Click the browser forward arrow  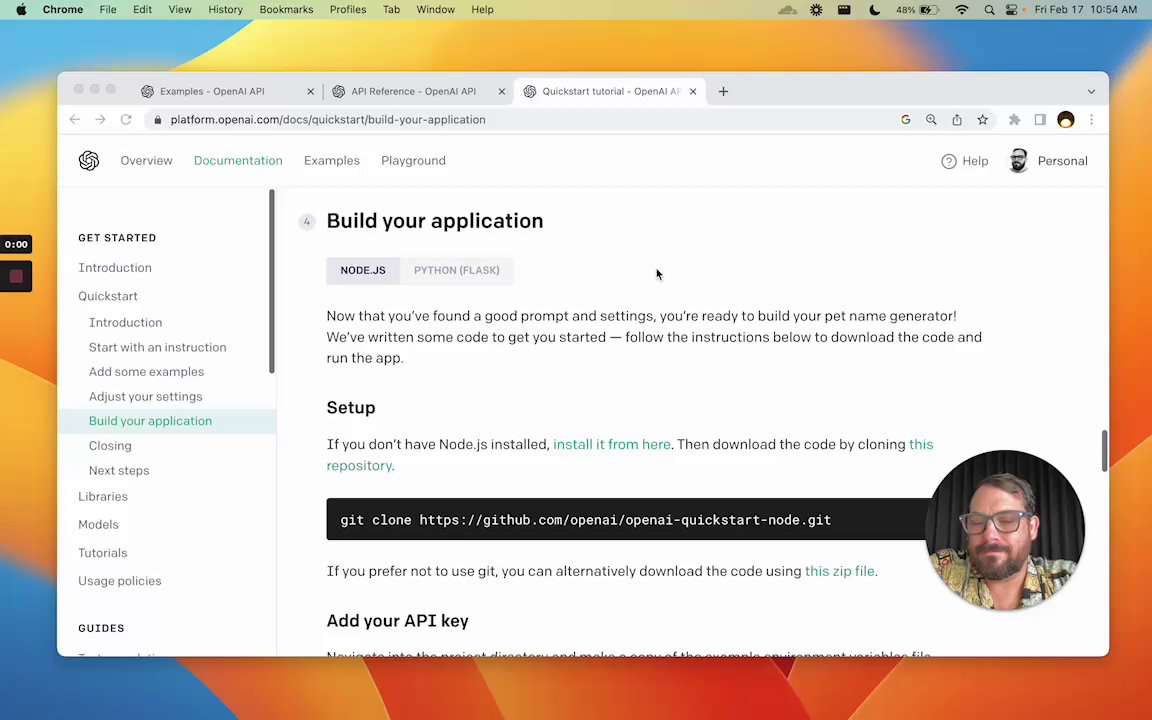[x=100, y=120]
